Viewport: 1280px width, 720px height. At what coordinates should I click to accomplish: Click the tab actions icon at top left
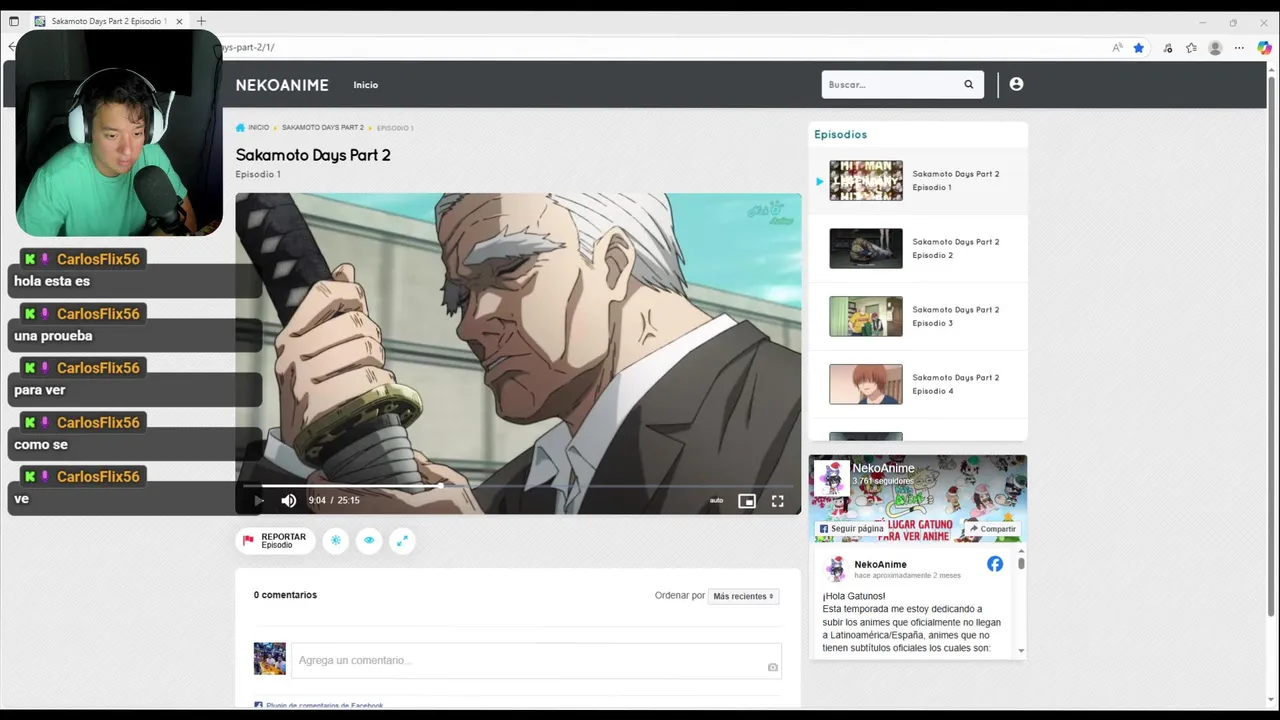click(x=14, y=21)
